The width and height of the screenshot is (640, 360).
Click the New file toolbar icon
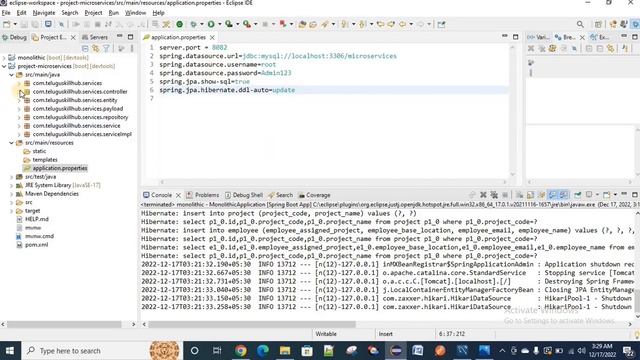tap(7, 24)
